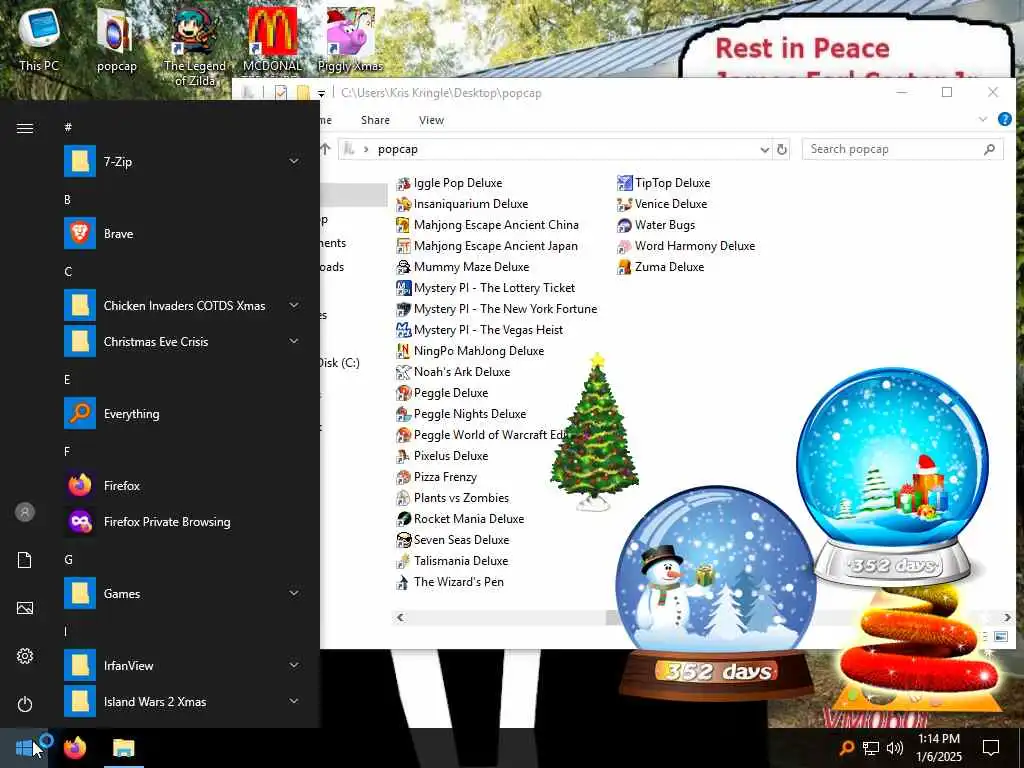This screenshot has height=768, width=1024.
Task: Expand Chicken Invaders COTDS Xmas folder
Action: pyautogui.click(x=294, y=306)
